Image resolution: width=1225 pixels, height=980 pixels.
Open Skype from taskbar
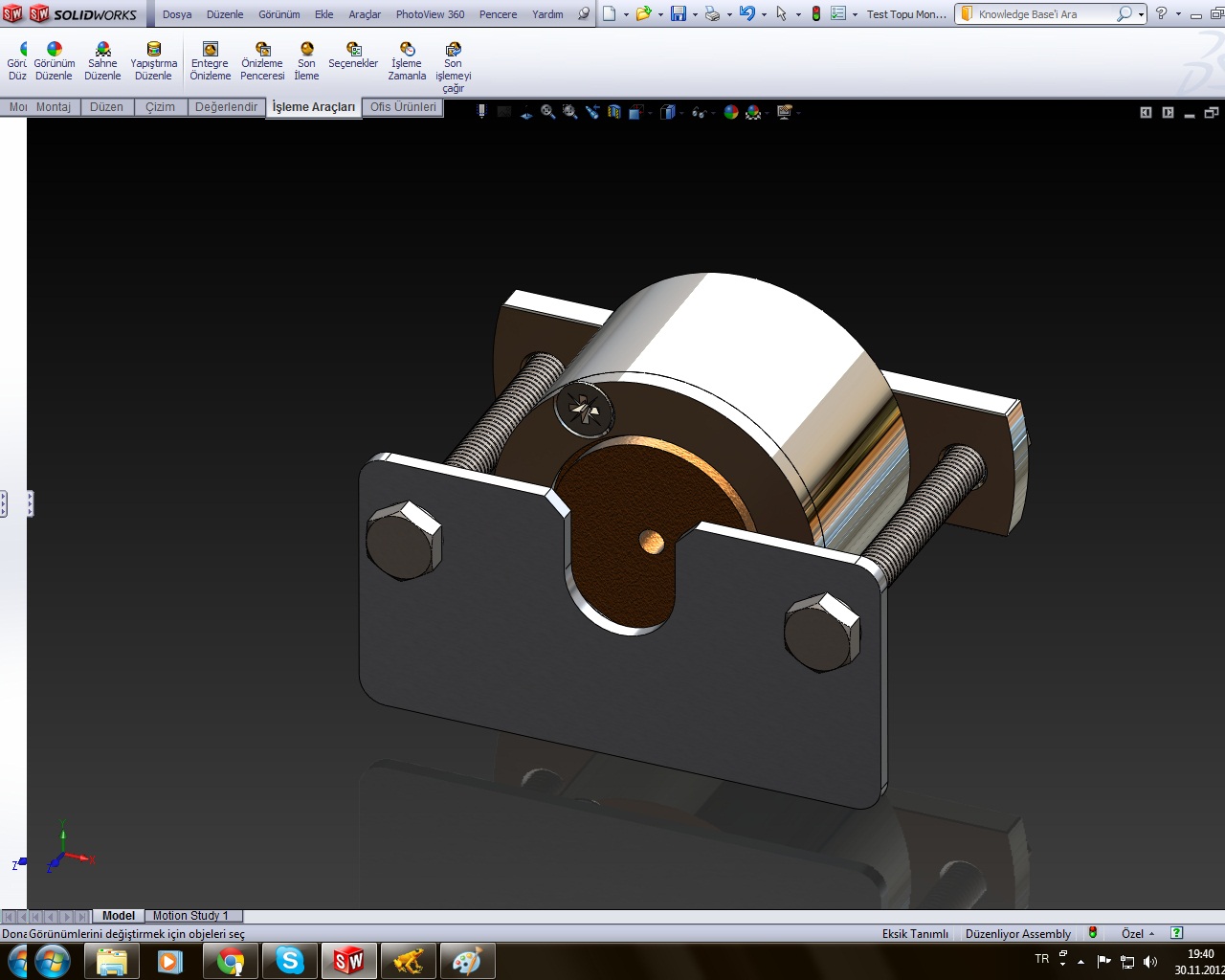[x=290, y=961]
